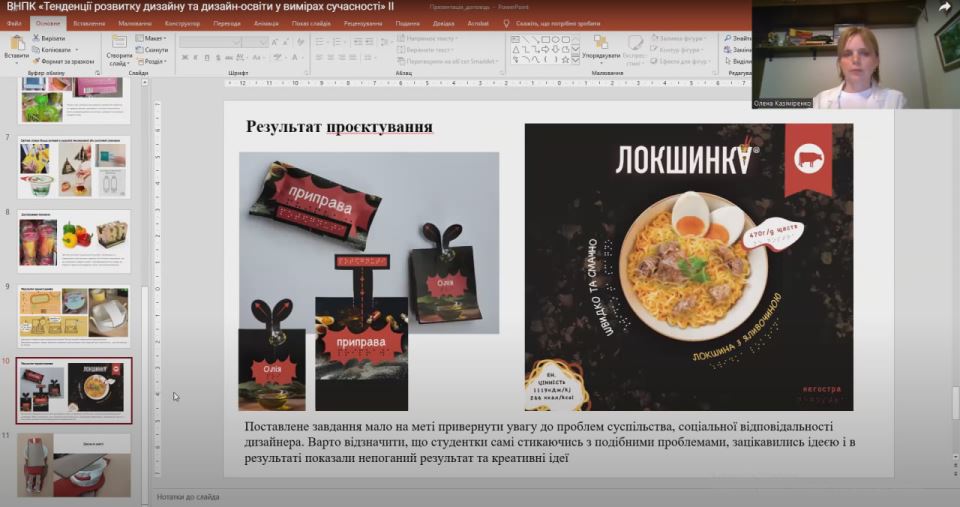The image size is (960, 507).
Task: Switch to the Анімація tab
Action: [266, 23]
